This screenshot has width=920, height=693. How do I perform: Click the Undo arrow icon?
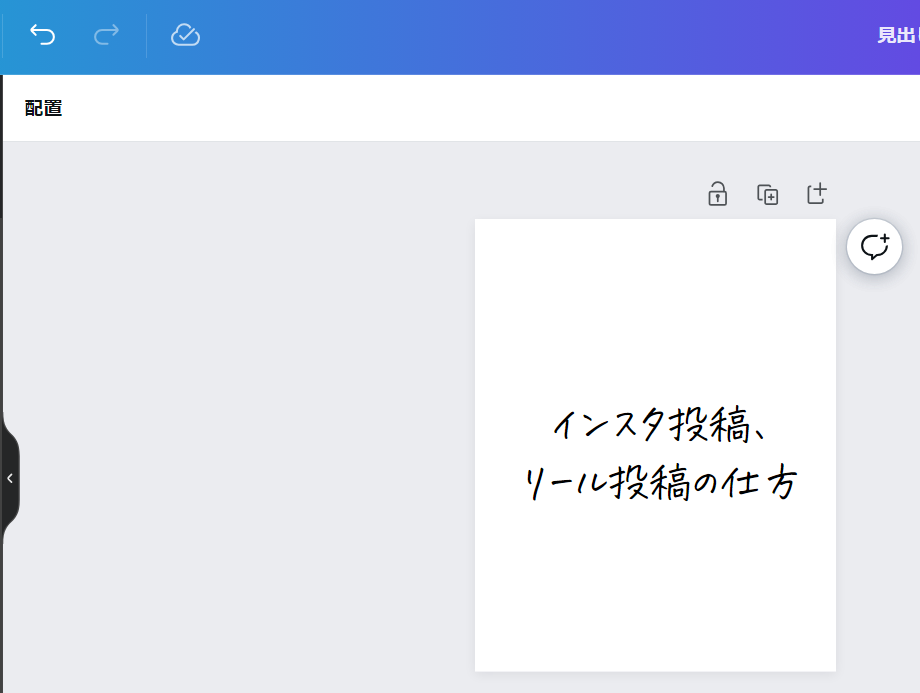coord(42,36)
